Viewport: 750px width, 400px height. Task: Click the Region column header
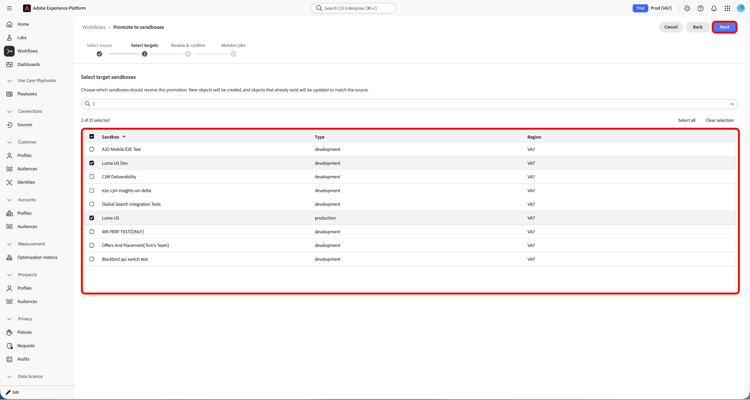click(534, 137)
